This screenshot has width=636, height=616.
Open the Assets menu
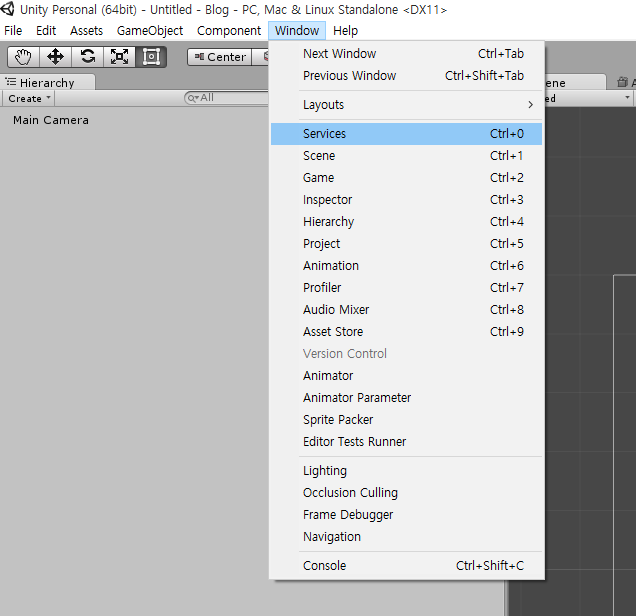(x=86, y=31)
